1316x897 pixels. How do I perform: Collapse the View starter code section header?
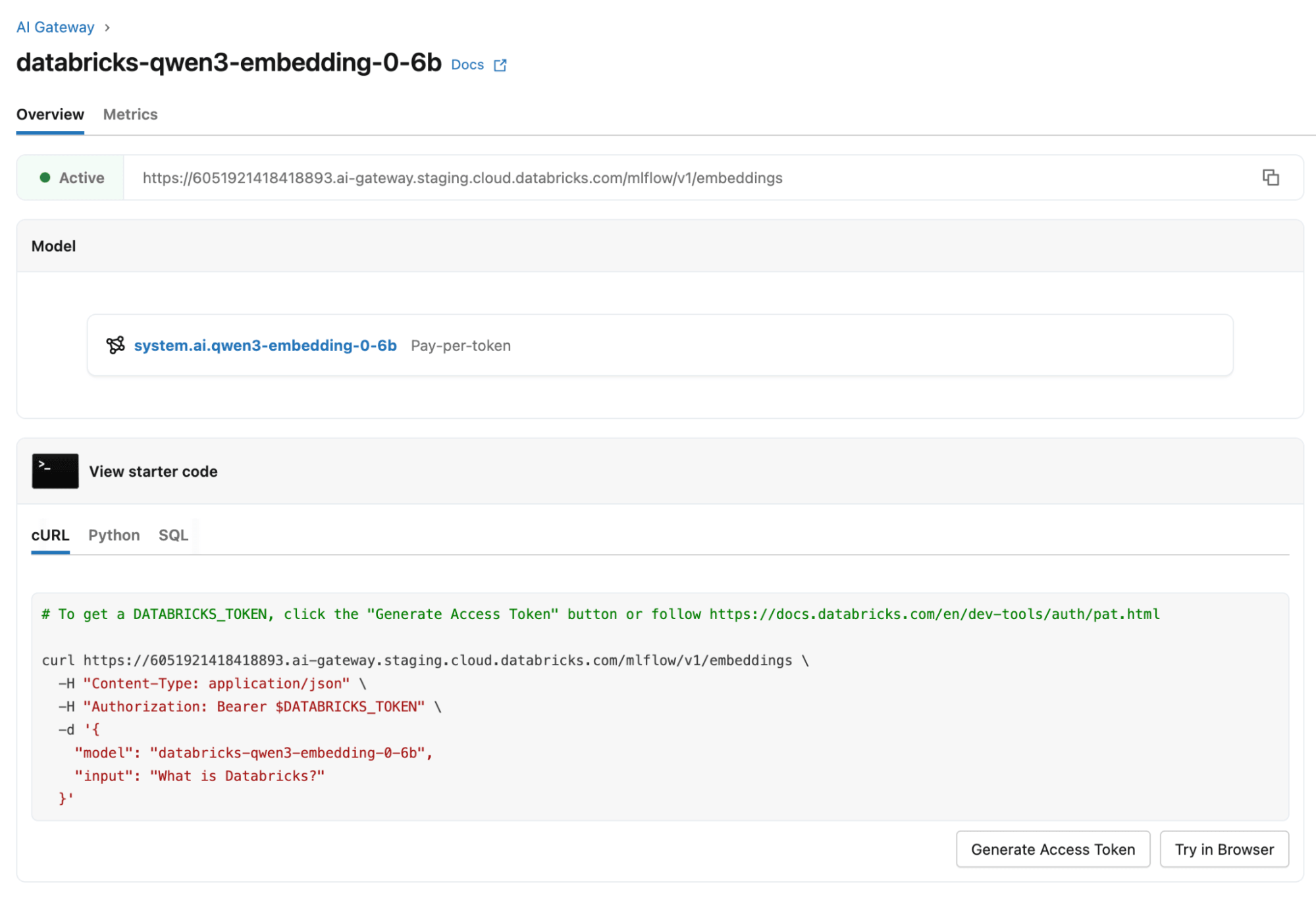pos(153,472)
